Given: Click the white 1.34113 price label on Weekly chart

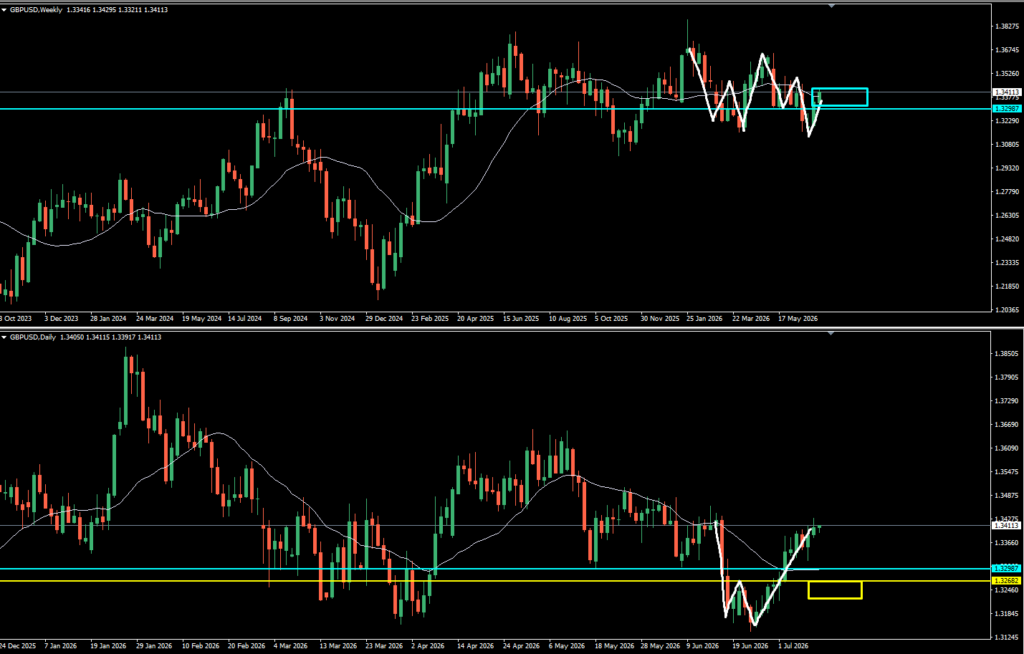Looking at the screenshot, I should click(1006, 92).
